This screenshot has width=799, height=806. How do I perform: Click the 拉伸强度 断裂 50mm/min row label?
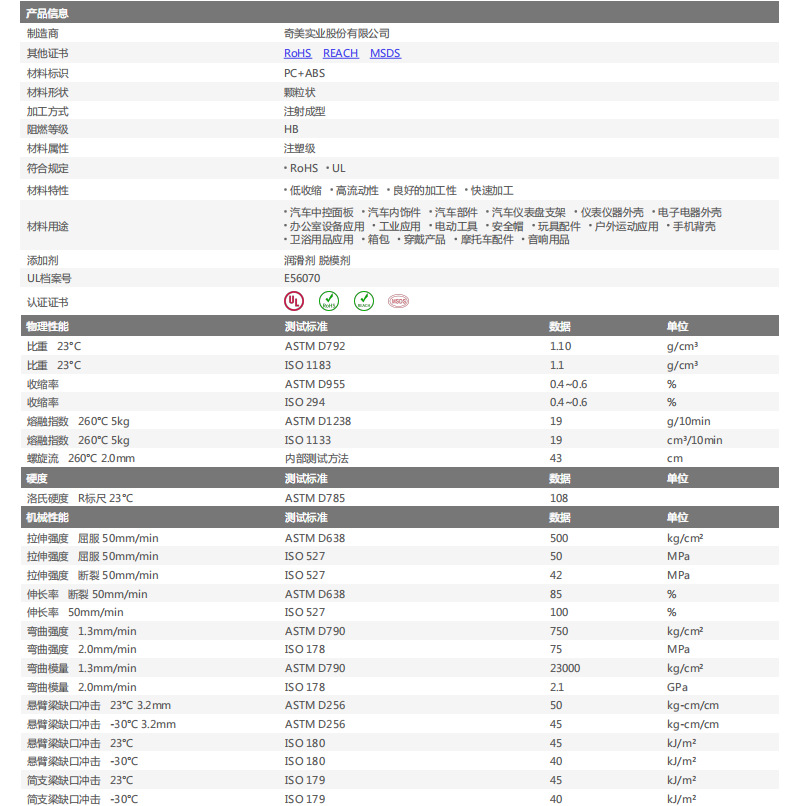pos(93,576)
